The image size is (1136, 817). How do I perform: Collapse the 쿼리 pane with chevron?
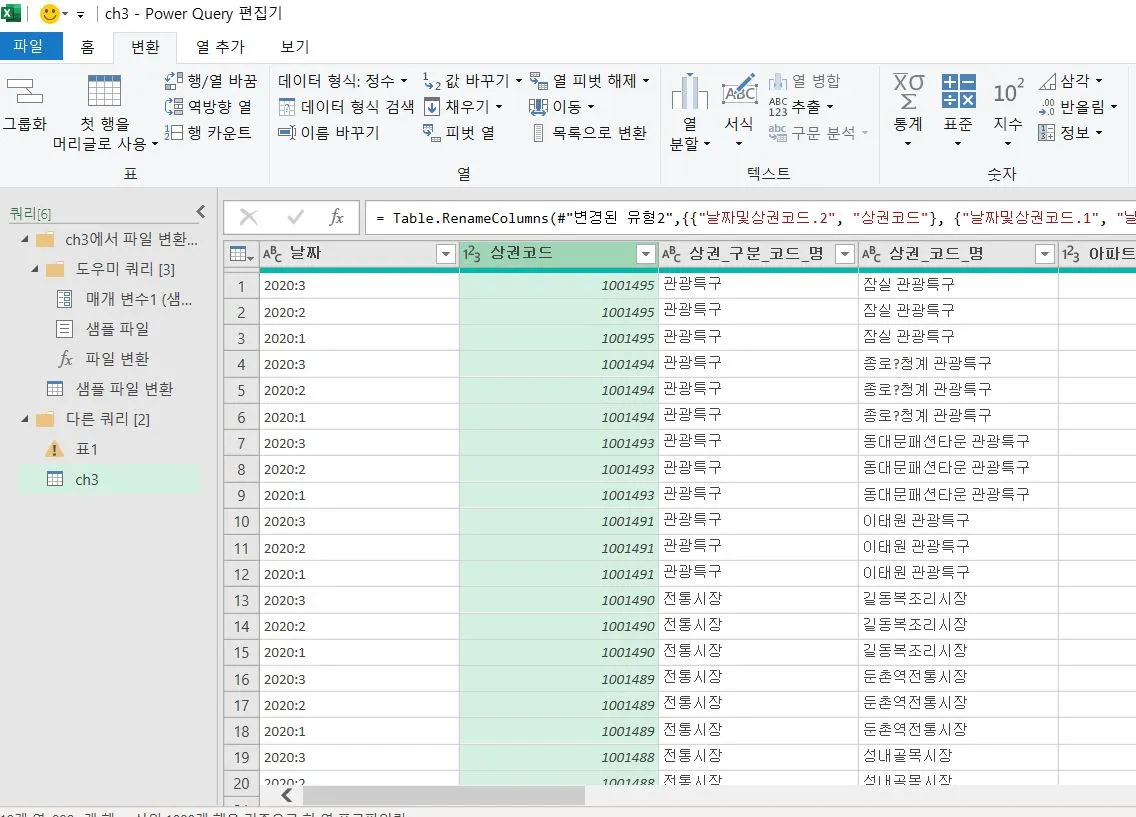pyautogui.click(x=201, y=211)
